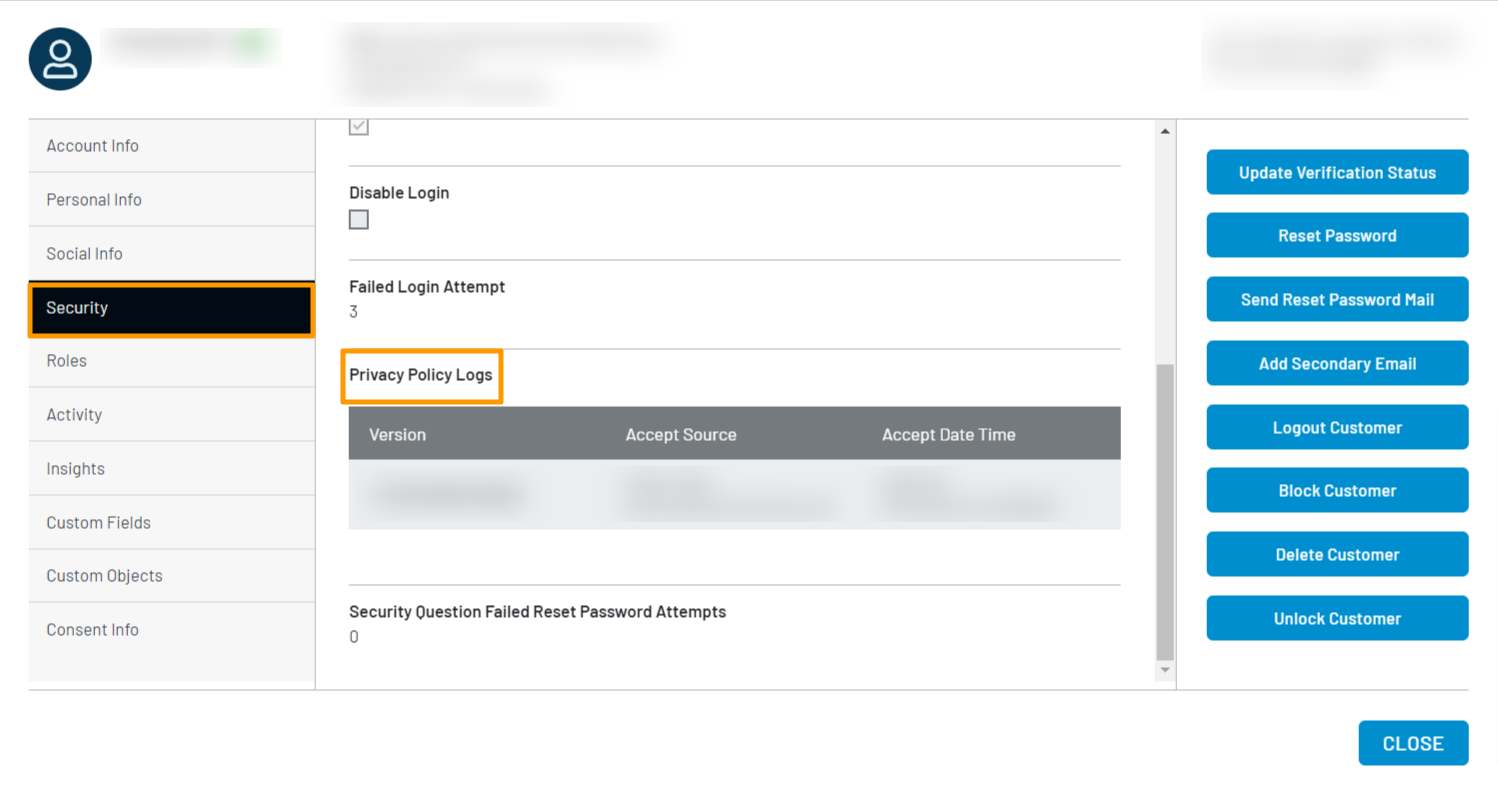1498x787 pixels.
Task: Click the Update Verification Status button
Action: 1337,172
